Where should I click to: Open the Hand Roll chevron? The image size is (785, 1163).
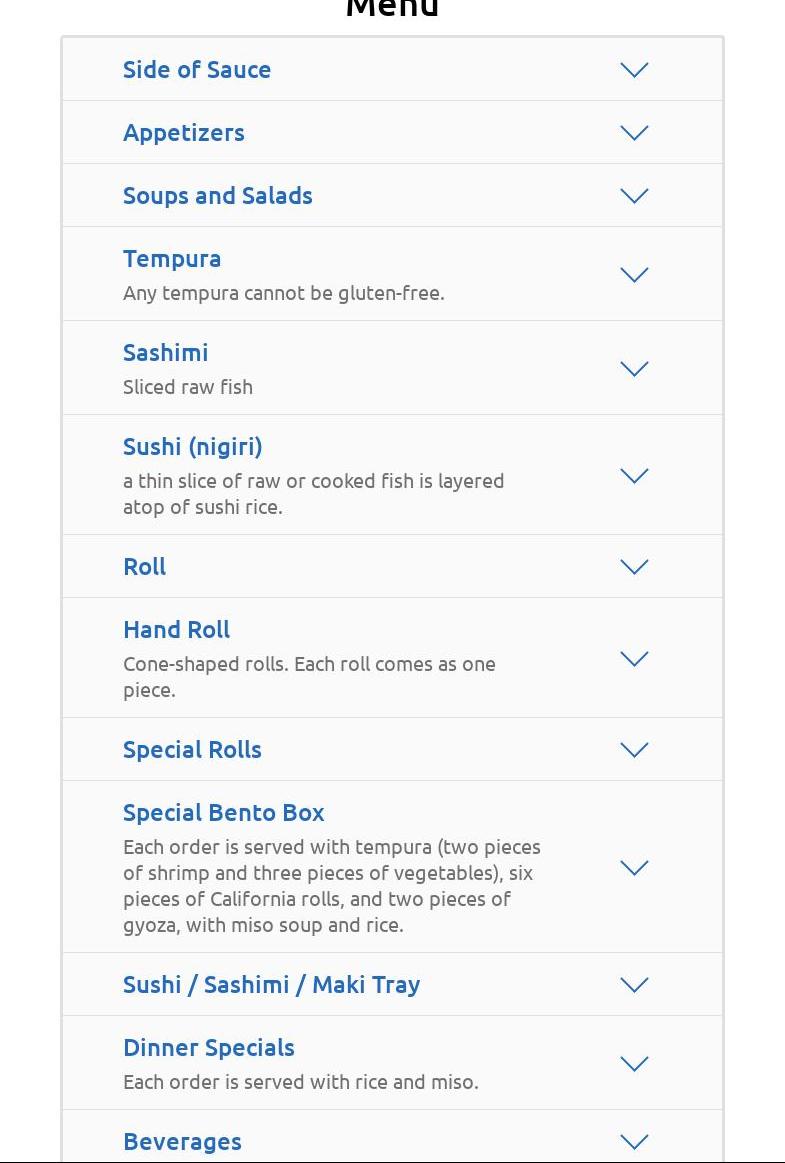coord(634,659)
